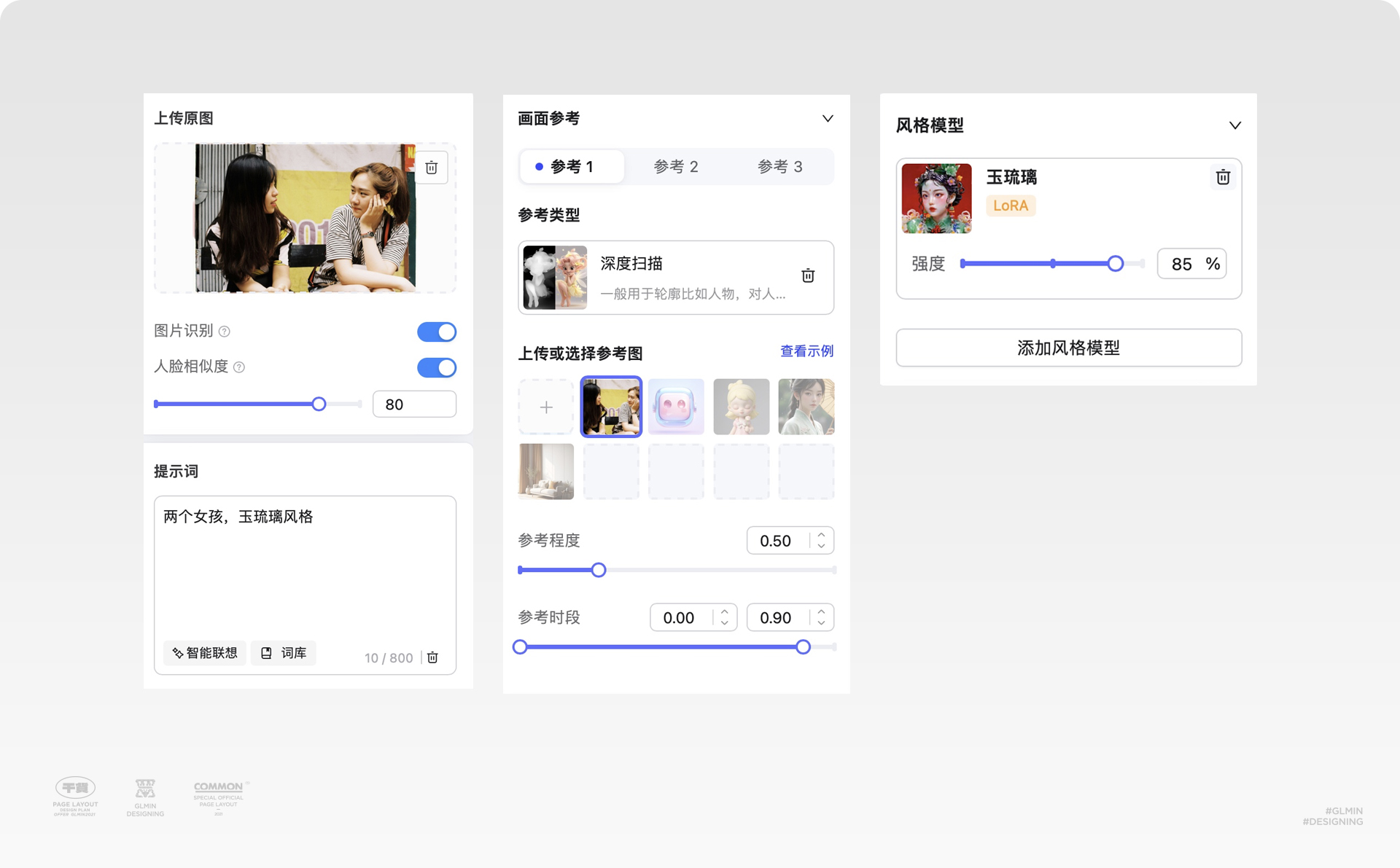Open 查看示例 link
Image resolution: width=1400 pixels, height=868 pixels.
click(806, 351)
